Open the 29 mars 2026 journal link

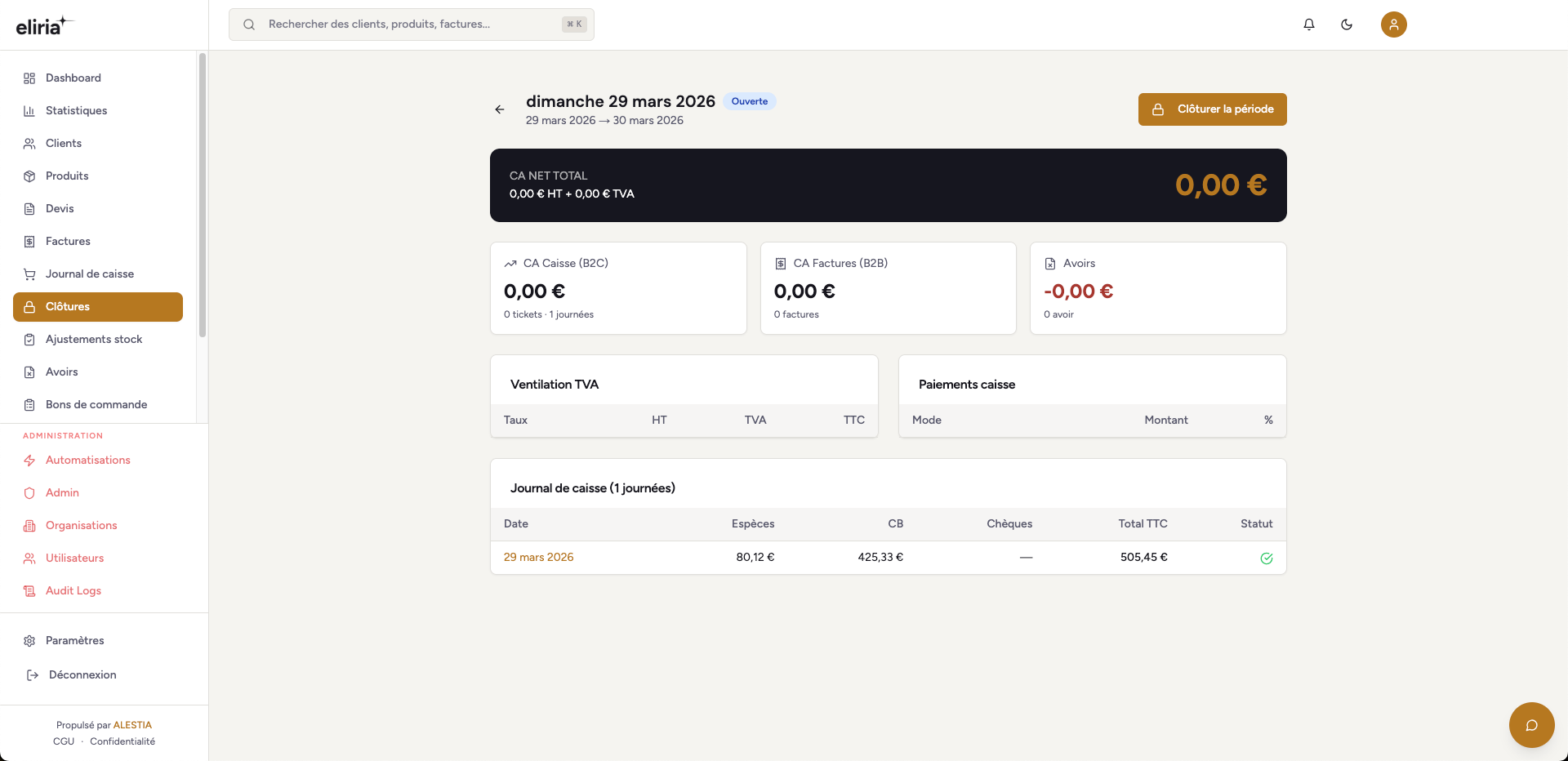click(x=538, y=558)
